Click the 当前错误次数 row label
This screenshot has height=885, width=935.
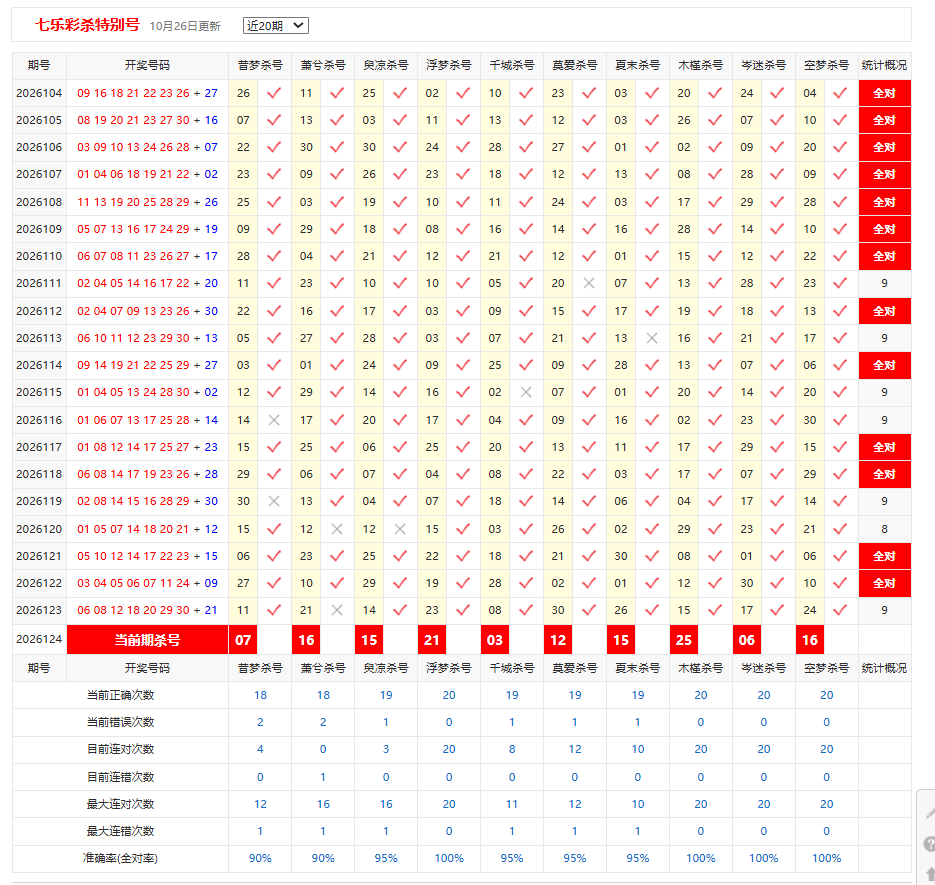(x=120, y=722)
